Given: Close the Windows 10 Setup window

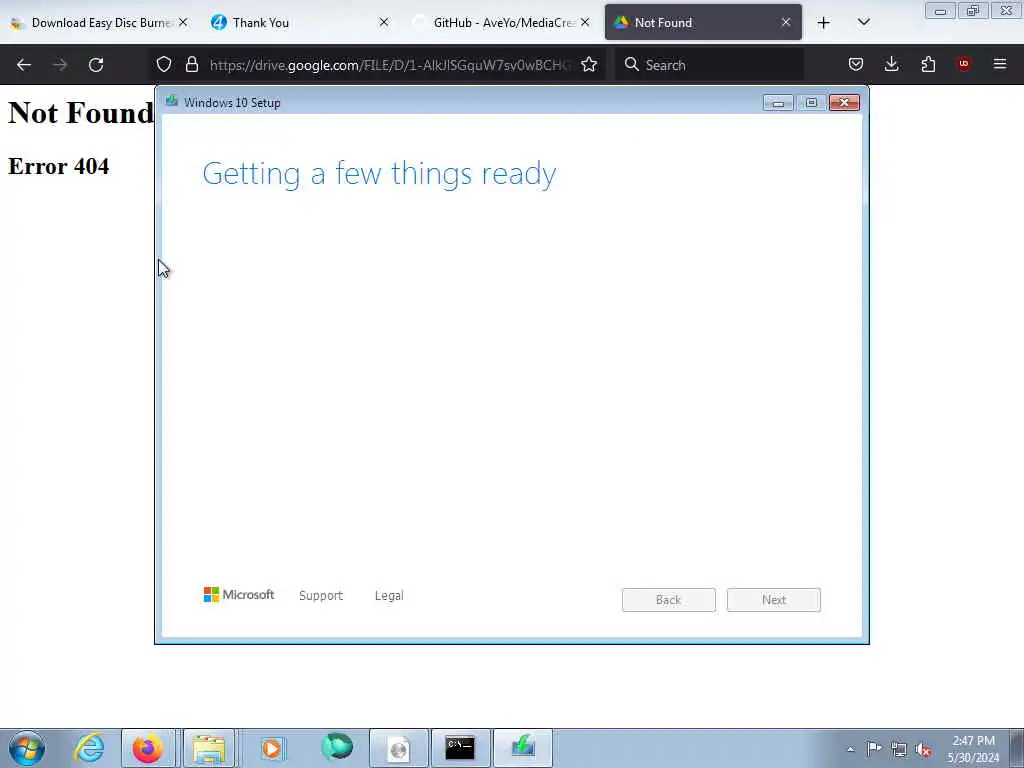Looking at the screenshot, I should pyautogui.click(x=844, y=103).
